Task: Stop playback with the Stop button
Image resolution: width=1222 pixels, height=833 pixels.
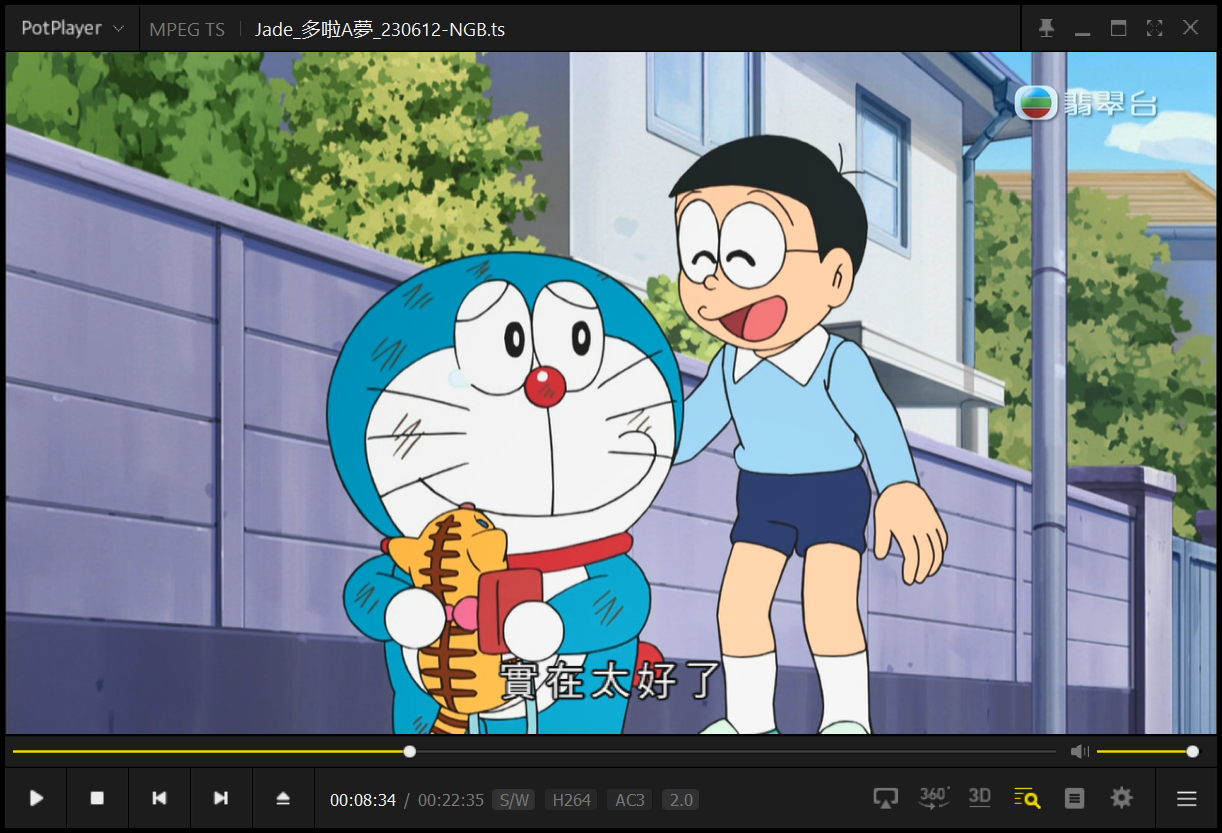Action: tap(97, 798)
